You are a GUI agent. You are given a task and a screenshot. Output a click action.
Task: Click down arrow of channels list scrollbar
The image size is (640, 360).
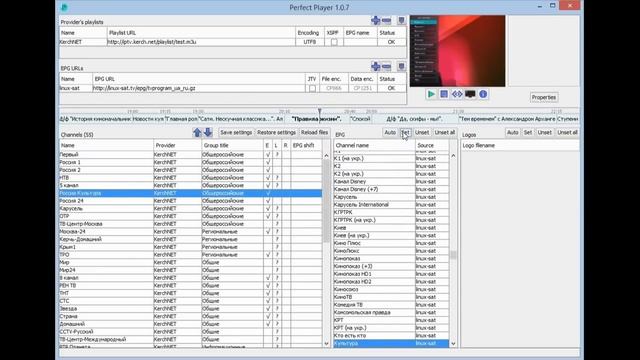(326, 343)
